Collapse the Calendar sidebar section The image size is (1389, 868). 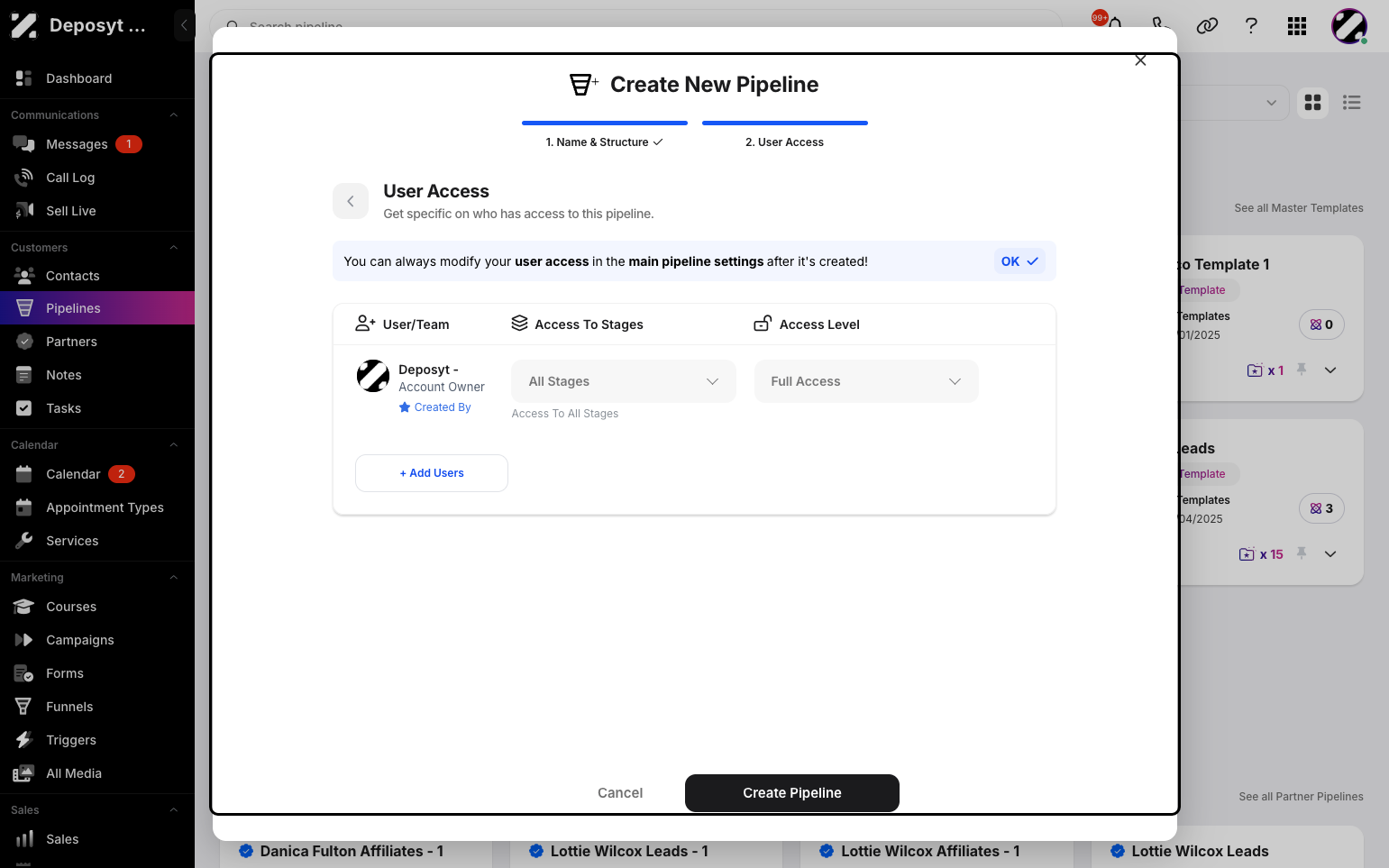174,445
